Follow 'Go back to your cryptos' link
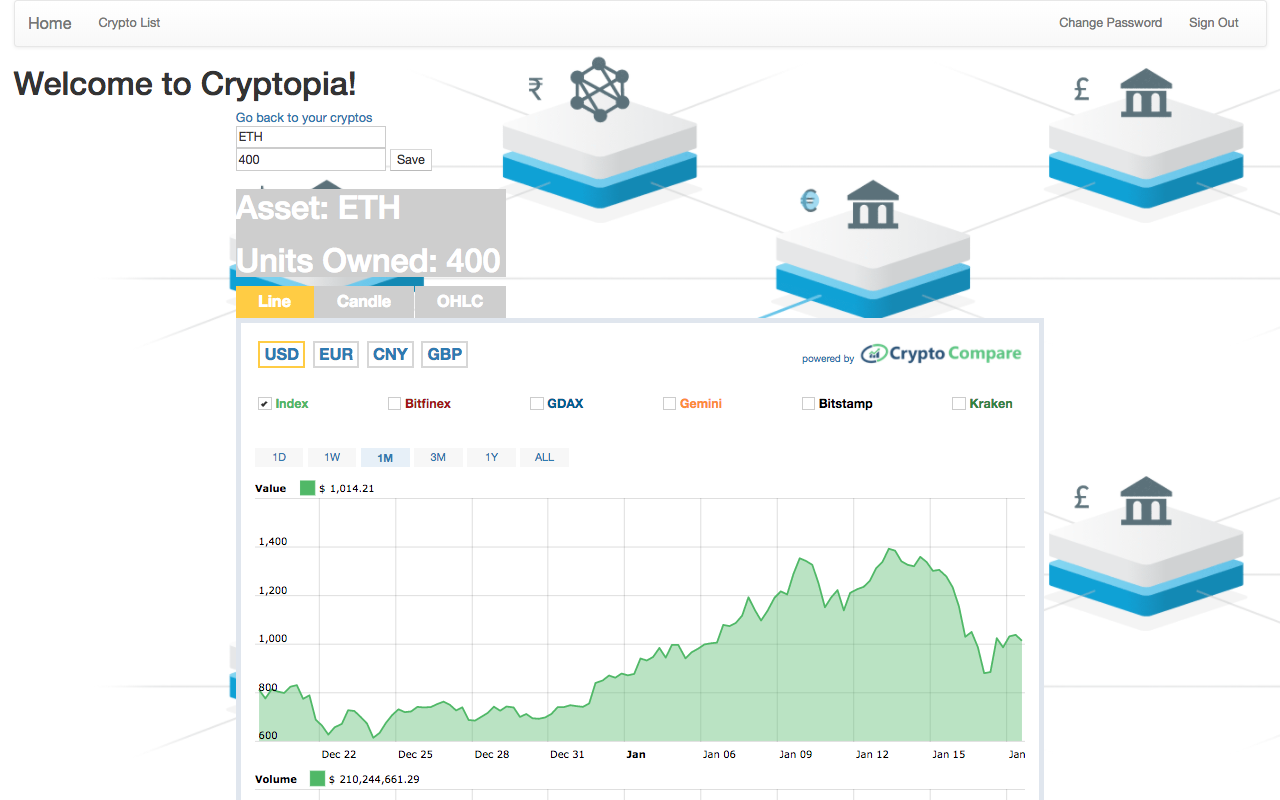Viewport: 1280px width, 800px height. click(304, 118)
